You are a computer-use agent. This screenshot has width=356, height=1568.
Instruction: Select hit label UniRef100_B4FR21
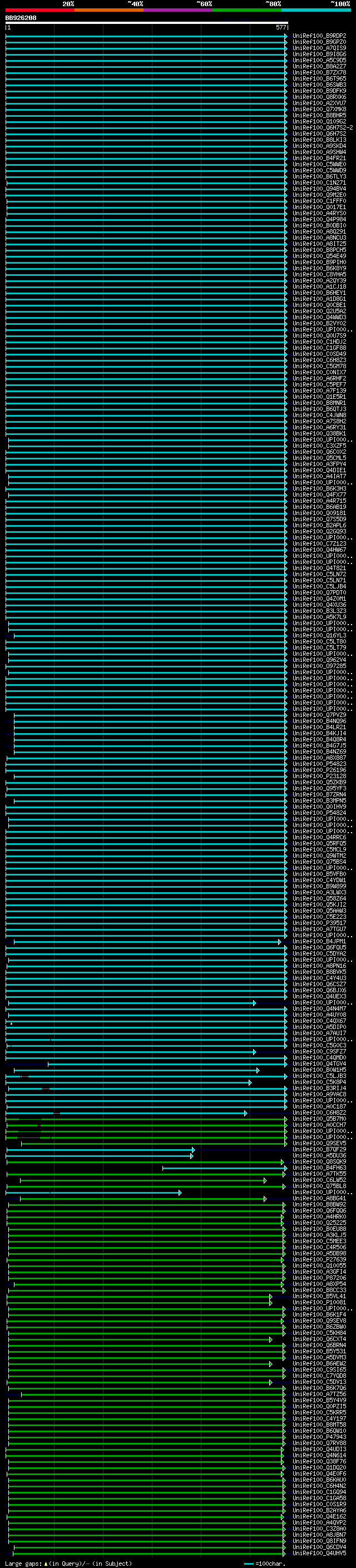click(x=319, y=159)
